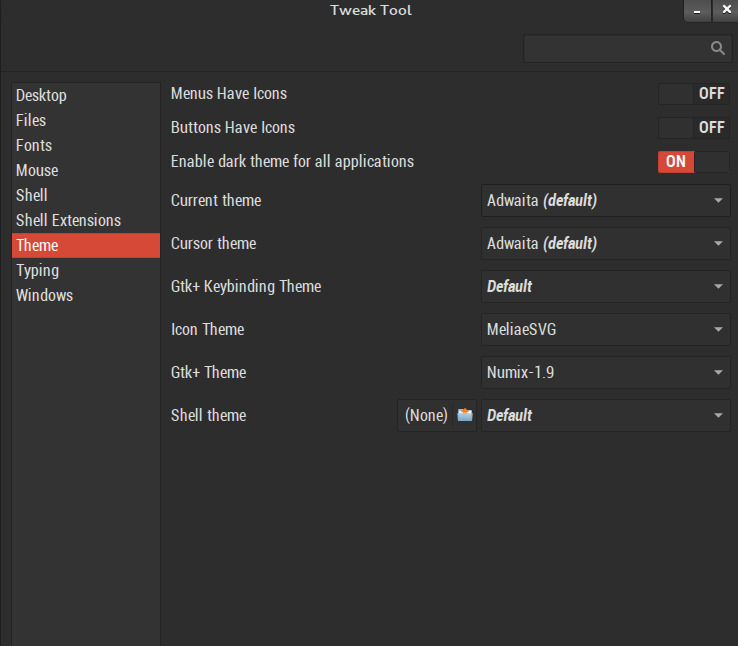738x646 pixels.
Task: Disable dark theme for all applications
Action: click(x=694, y=162)
